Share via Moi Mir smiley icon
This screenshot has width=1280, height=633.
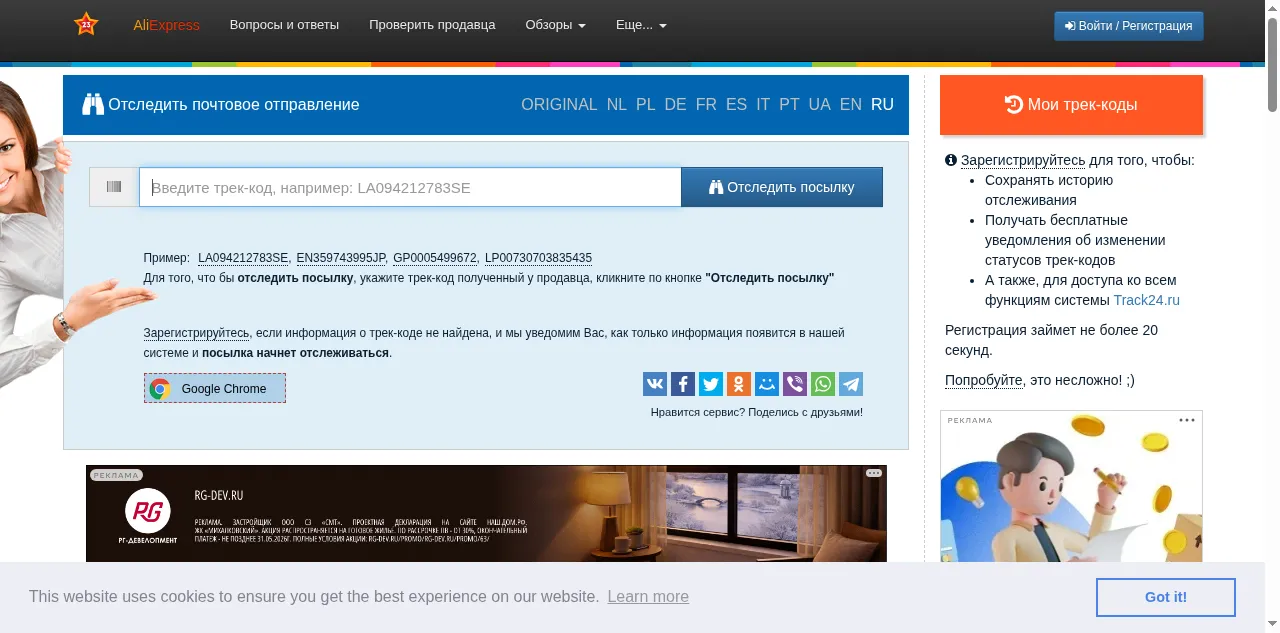point(767,384)
